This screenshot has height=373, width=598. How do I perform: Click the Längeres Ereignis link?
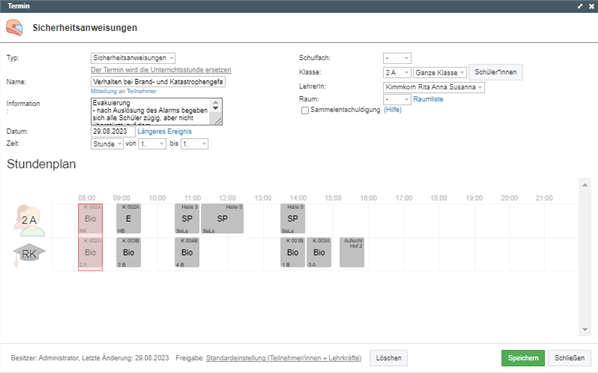[x=164, y=132]
